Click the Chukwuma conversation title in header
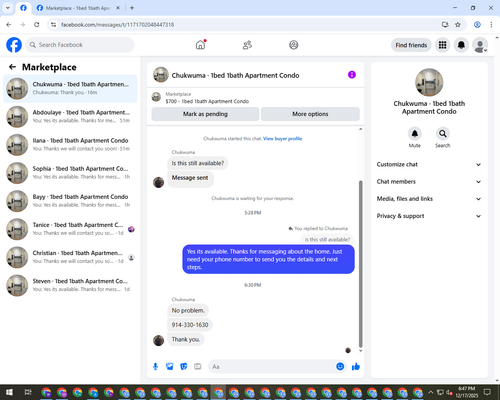The height and width of the screenshot is (400, 500). click(235, 75)
